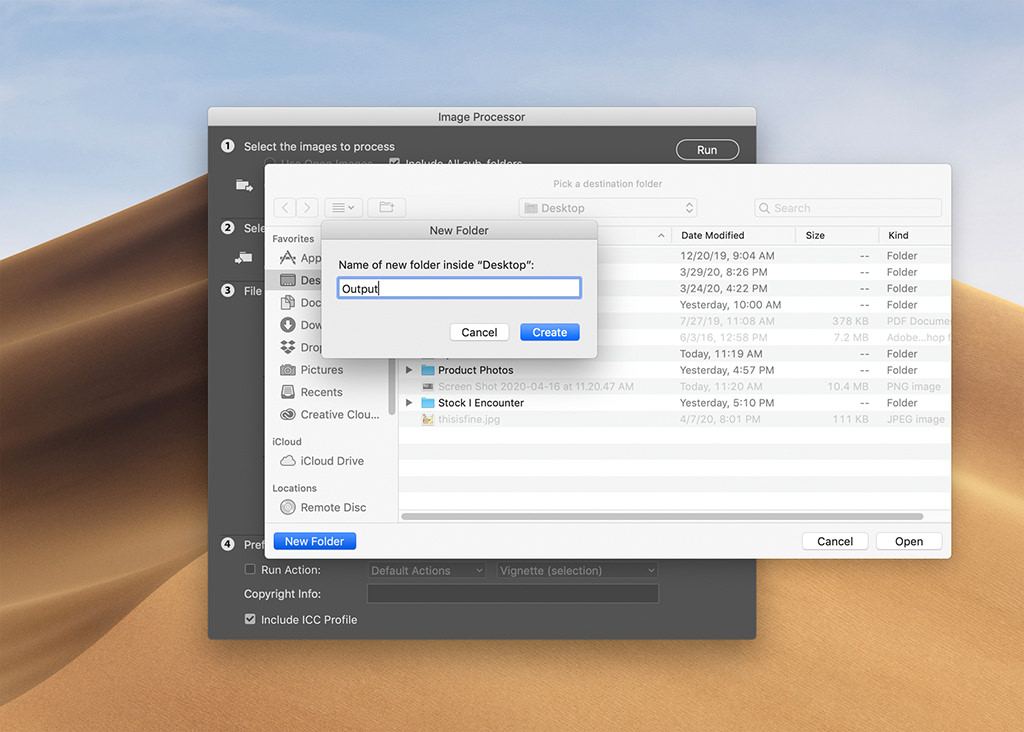Toggle Include All sub-folders checkbox
The image size is (1024, 732).
[394, 162]
